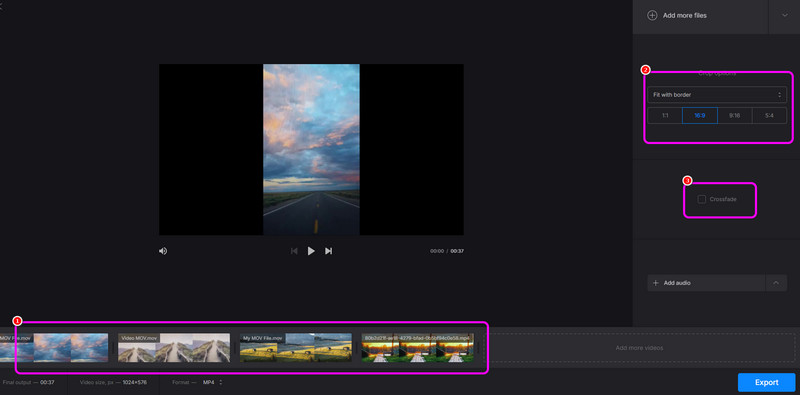Screen dimensions: 800x395
Task: Open the Fit with border crop dropdown
Action: tap(717, 95)
